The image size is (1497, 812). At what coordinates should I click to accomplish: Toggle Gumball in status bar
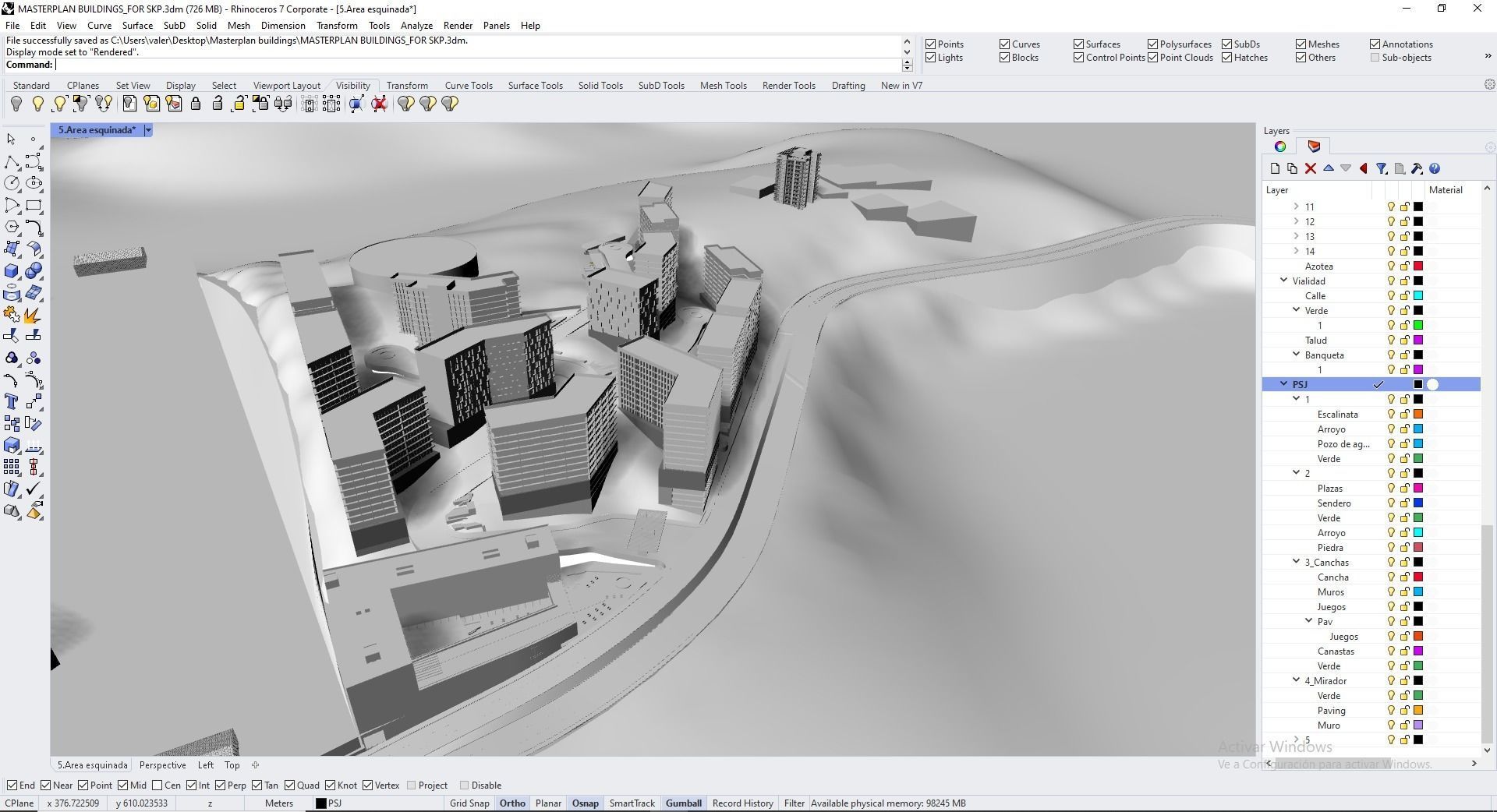click(x=684, y=803)
